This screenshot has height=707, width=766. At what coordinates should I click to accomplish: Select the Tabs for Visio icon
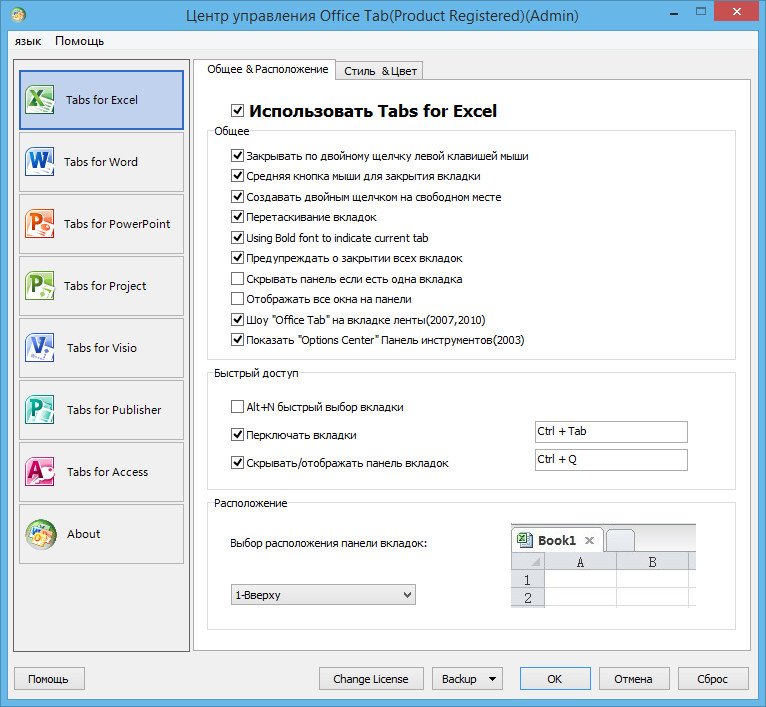click(x=40, y=348)
